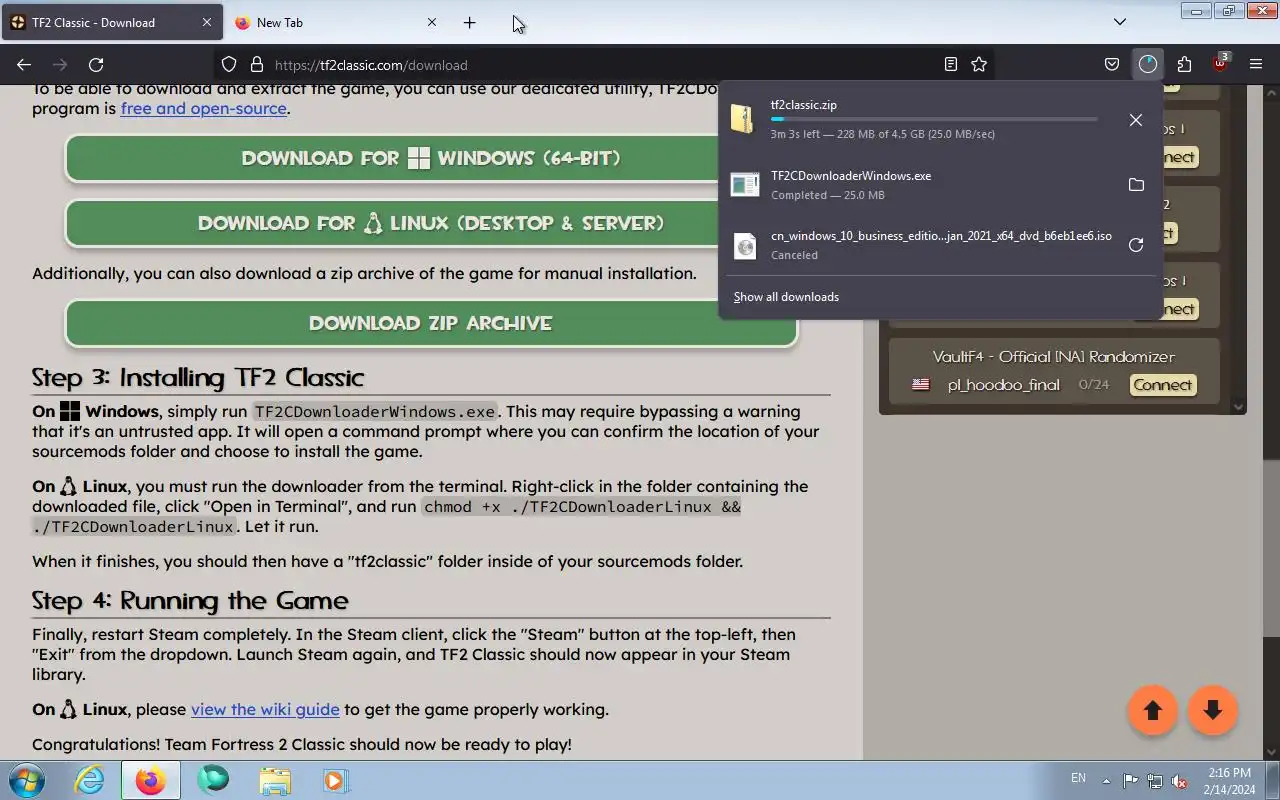This screenshot has height=800, width=1280.
Task: Open the uBlock Origin extension icon
Action: pyautogui.click(x=1220, y=64)
